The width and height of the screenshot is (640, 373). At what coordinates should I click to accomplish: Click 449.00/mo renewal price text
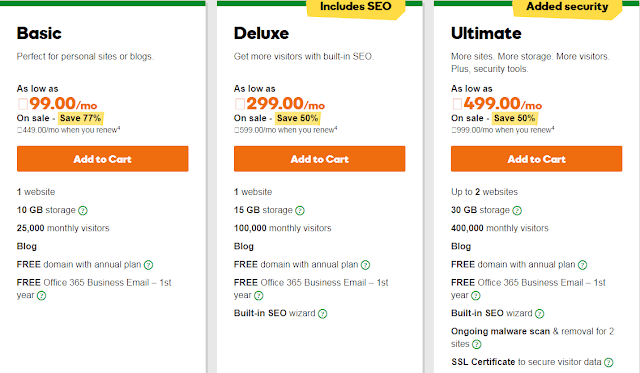(69, 130)
